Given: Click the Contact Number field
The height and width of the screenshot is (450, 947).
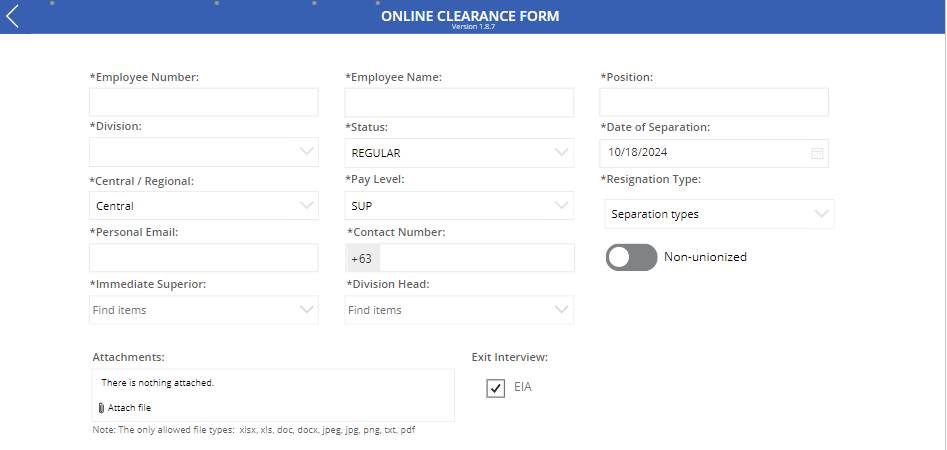Looking at the screenshot, I should (x=476, y=258).
